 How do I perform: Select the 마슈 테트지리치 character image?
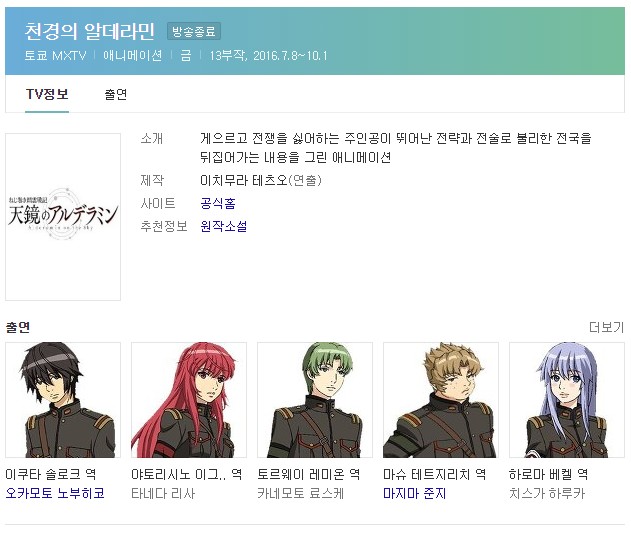pos(441,400)
